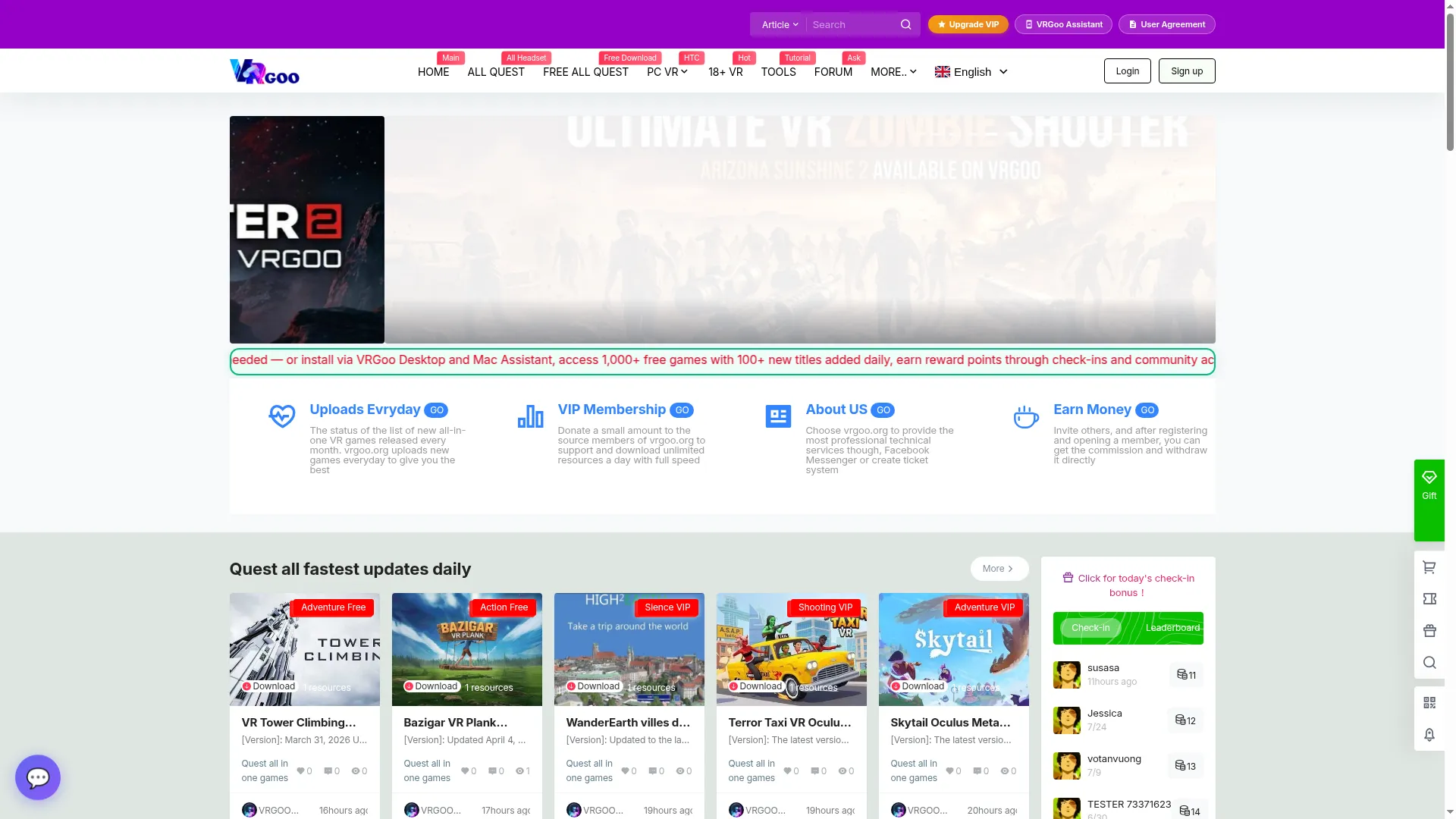Click susasa's coin count badge
The width and height of the screenshot is (1456, 819).
pos(1186,675)
